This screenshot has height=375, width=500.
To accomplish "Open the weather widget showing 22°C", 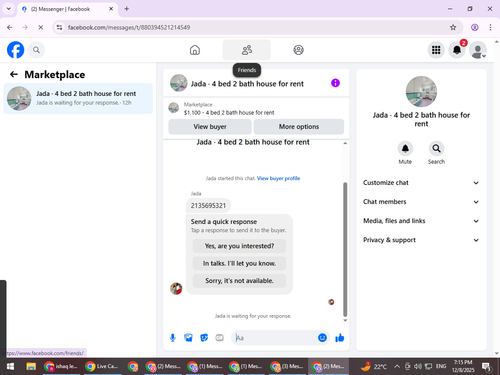I will click(x=374, y=367).
